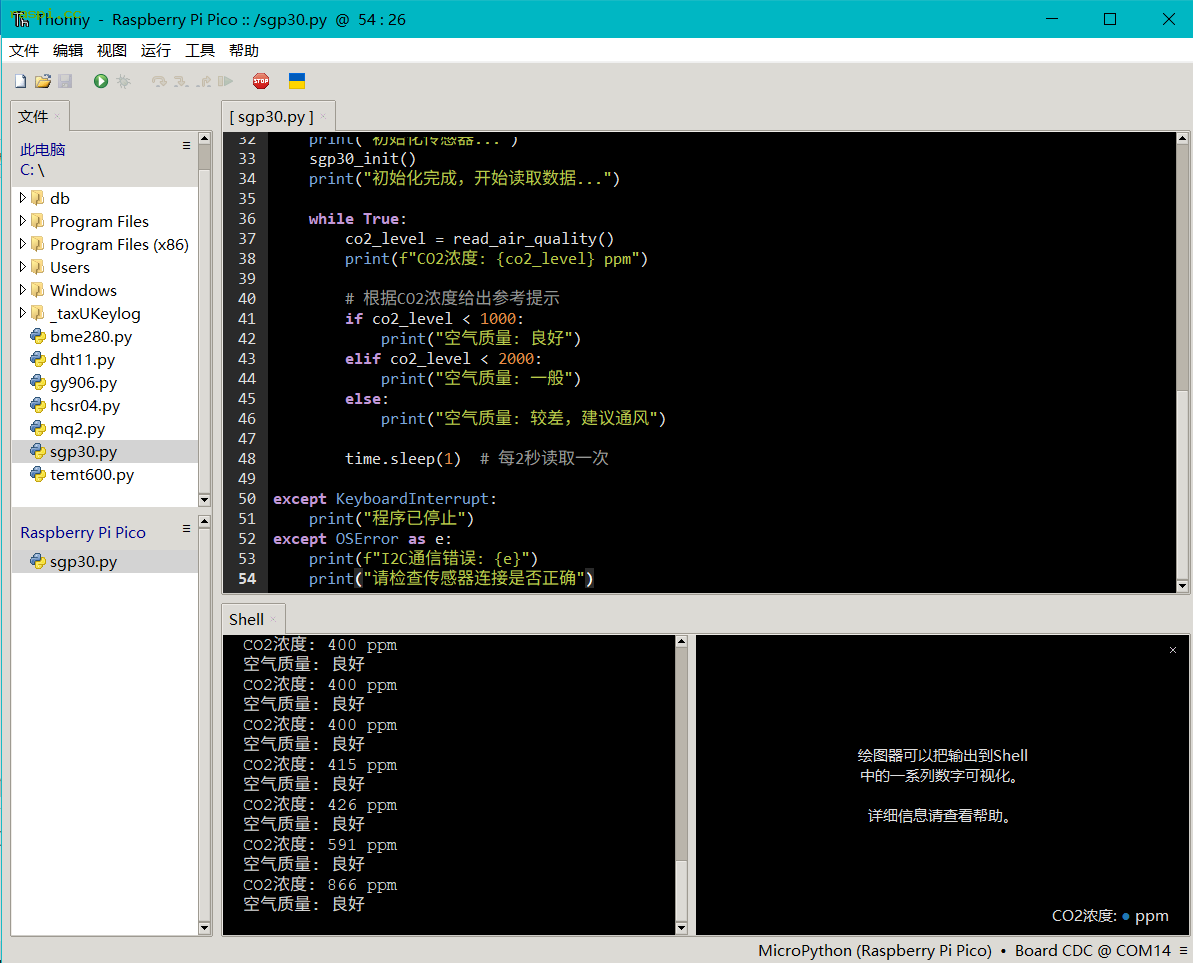The width and height of the screenshot is (1193, 963).
Task: Expand the Program Files (x86) folder
Action: [x=23, y=244]
